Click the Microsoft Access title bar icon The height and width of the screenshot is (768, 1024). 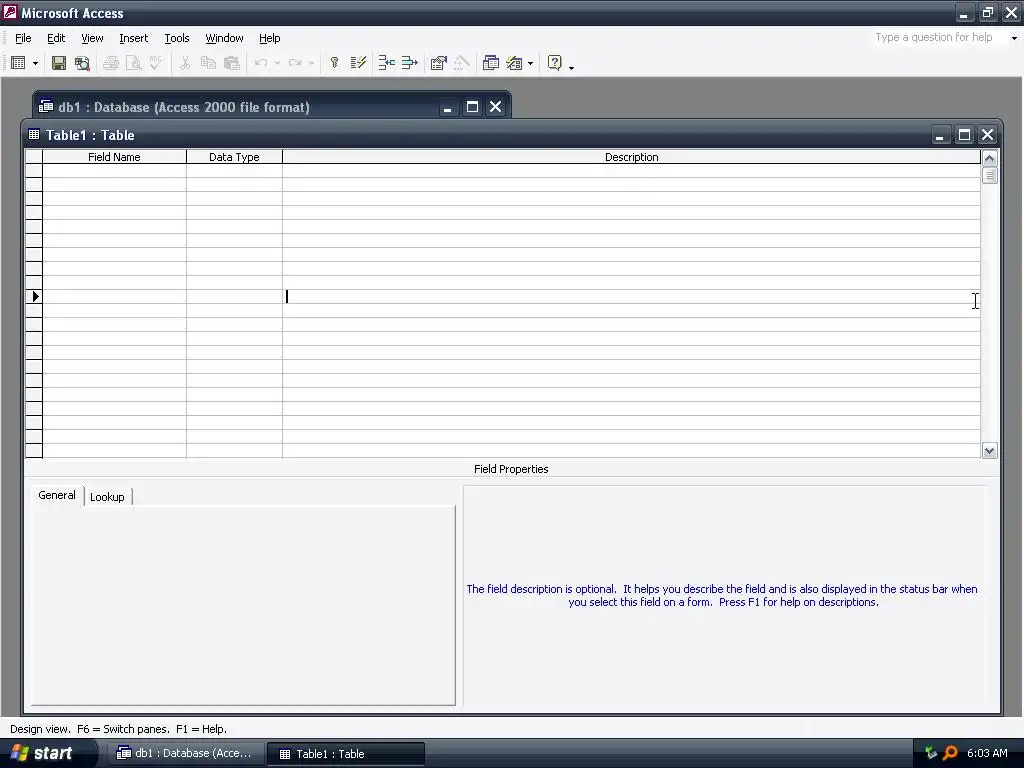10,12
